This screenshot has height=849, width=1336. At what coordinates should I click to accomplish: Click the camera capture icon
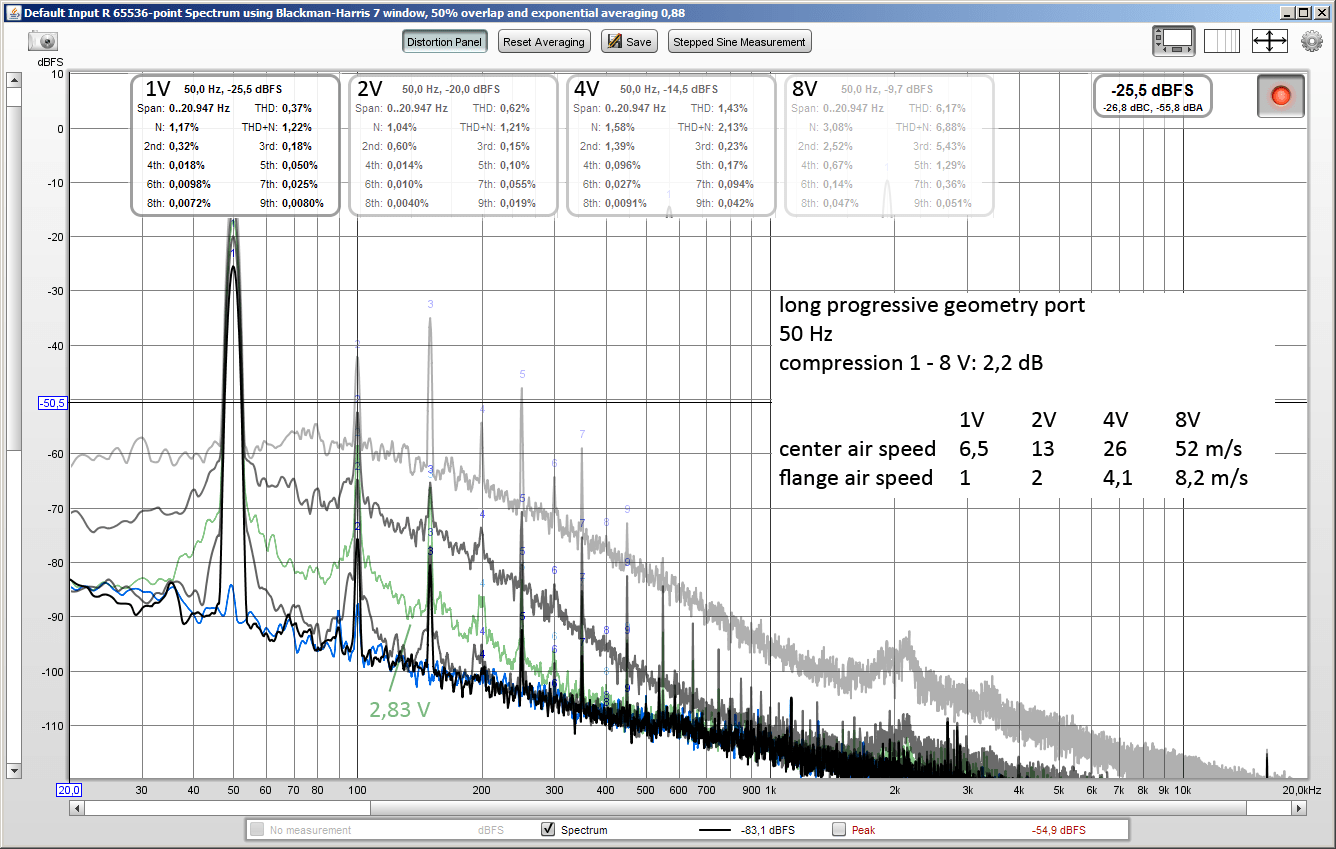click(43, 41)
